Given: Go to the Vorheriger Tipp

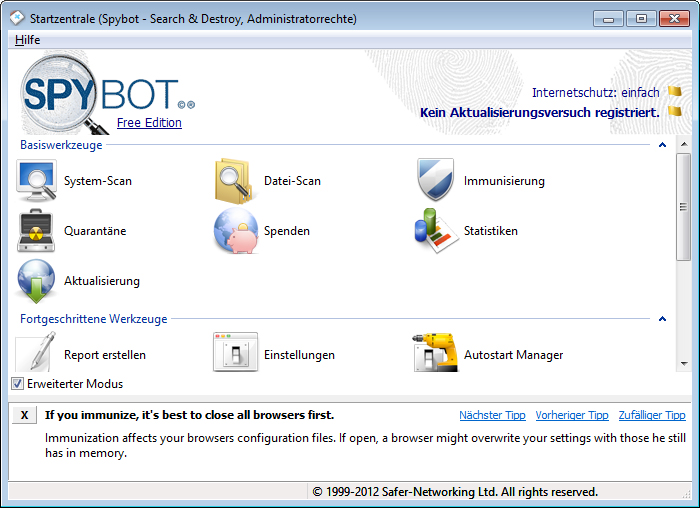Looking at the screenshot, I should (x=572, y=415).
